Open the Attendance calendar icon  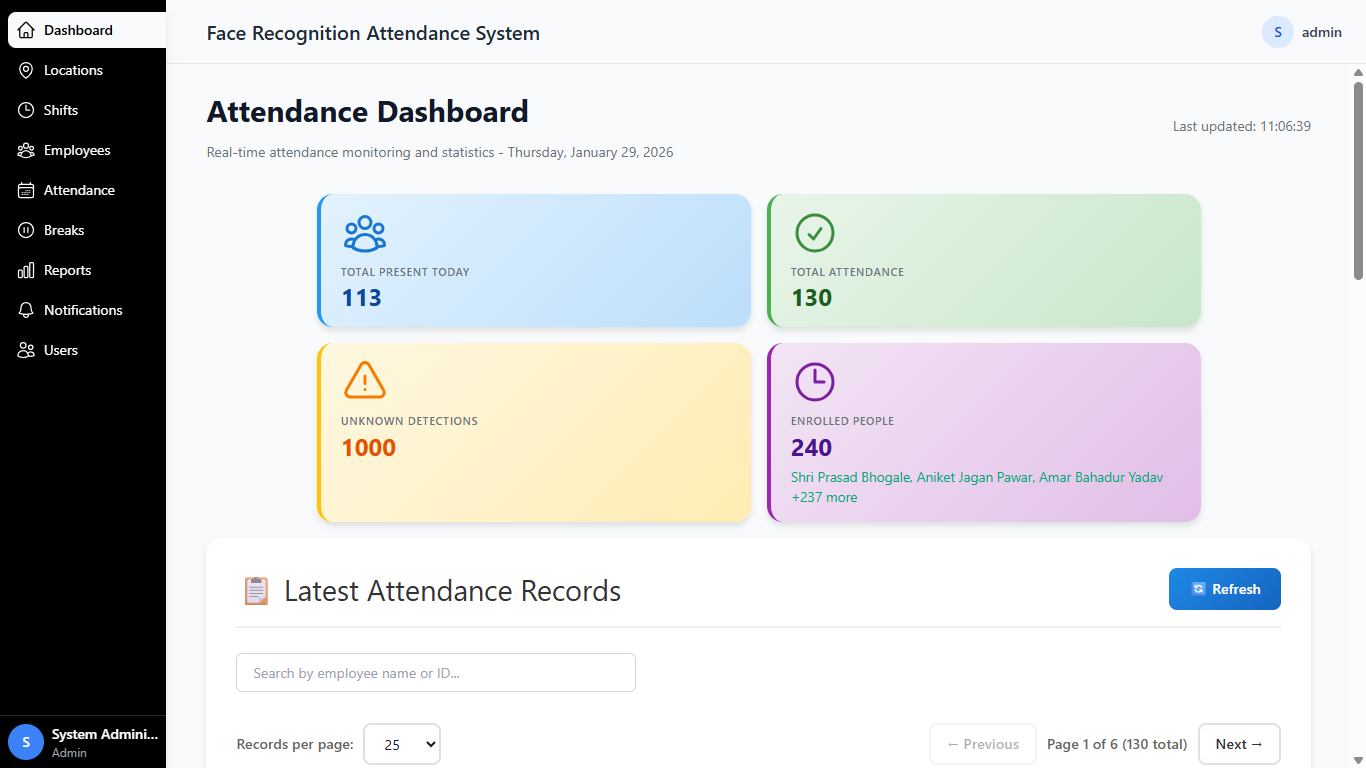pyautogui.click(x=25, y=190)
